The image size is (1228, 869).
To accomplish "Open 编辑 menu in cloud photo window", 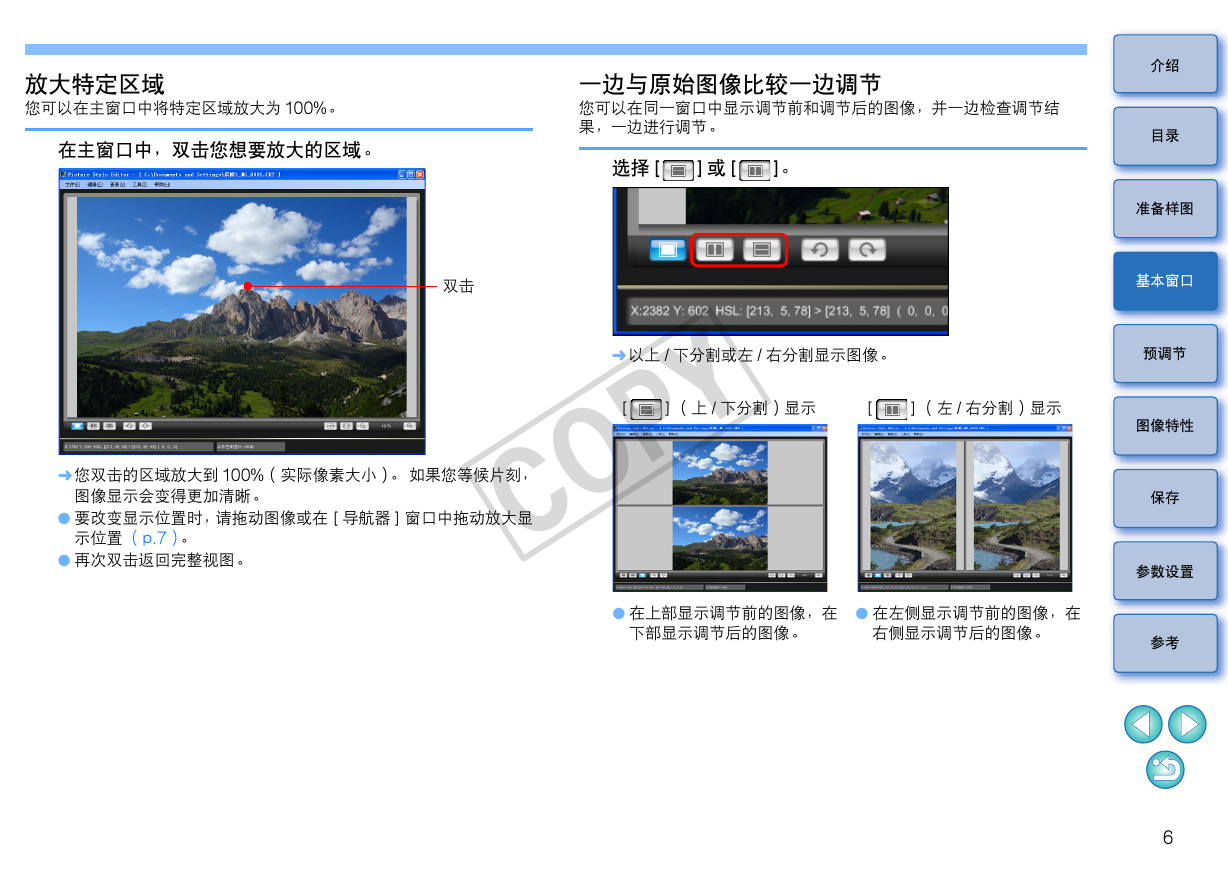I will pos(95,184).
